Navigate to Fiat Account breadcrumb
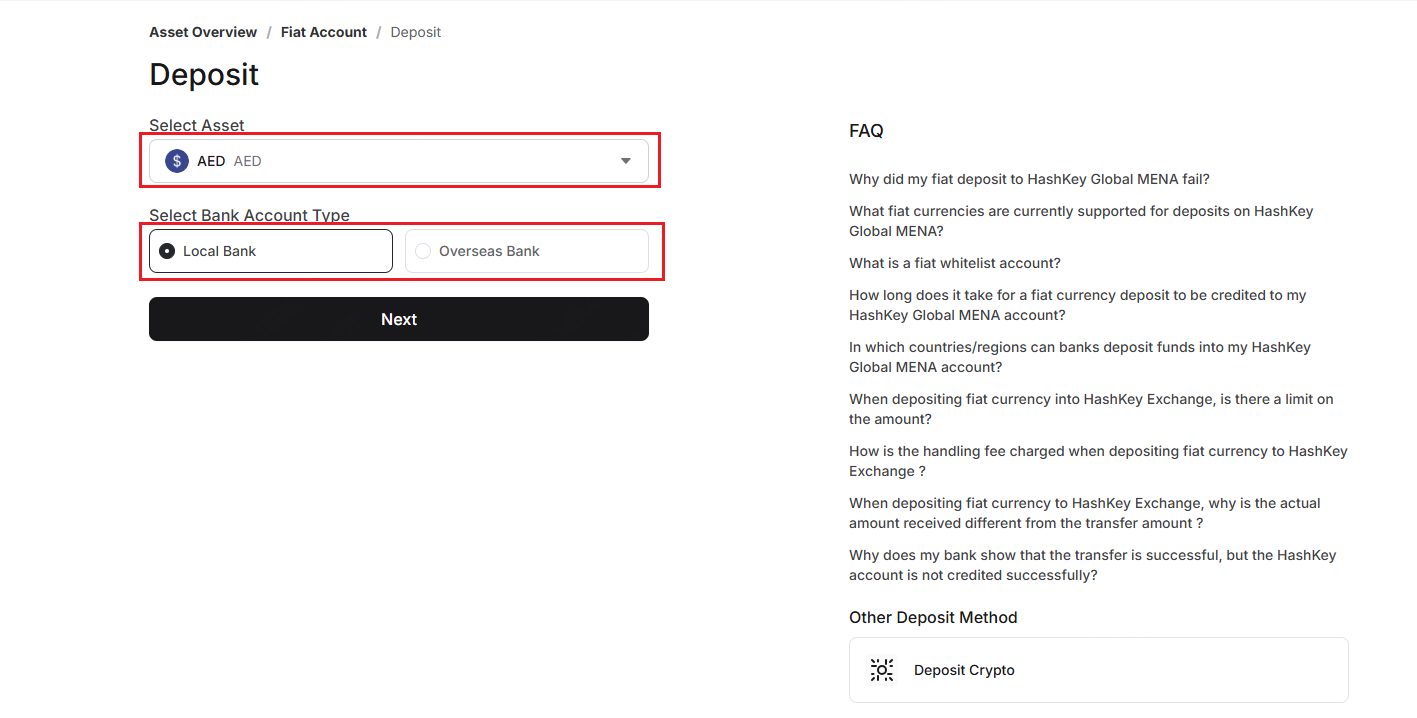 tap(323, 32)
